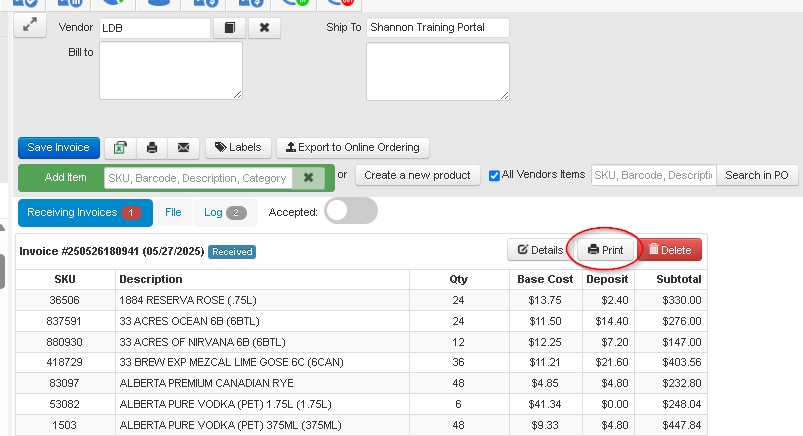Select SKU 880930 cell
Viewport: 803px width, 436px height.
[x=65, y=342]
